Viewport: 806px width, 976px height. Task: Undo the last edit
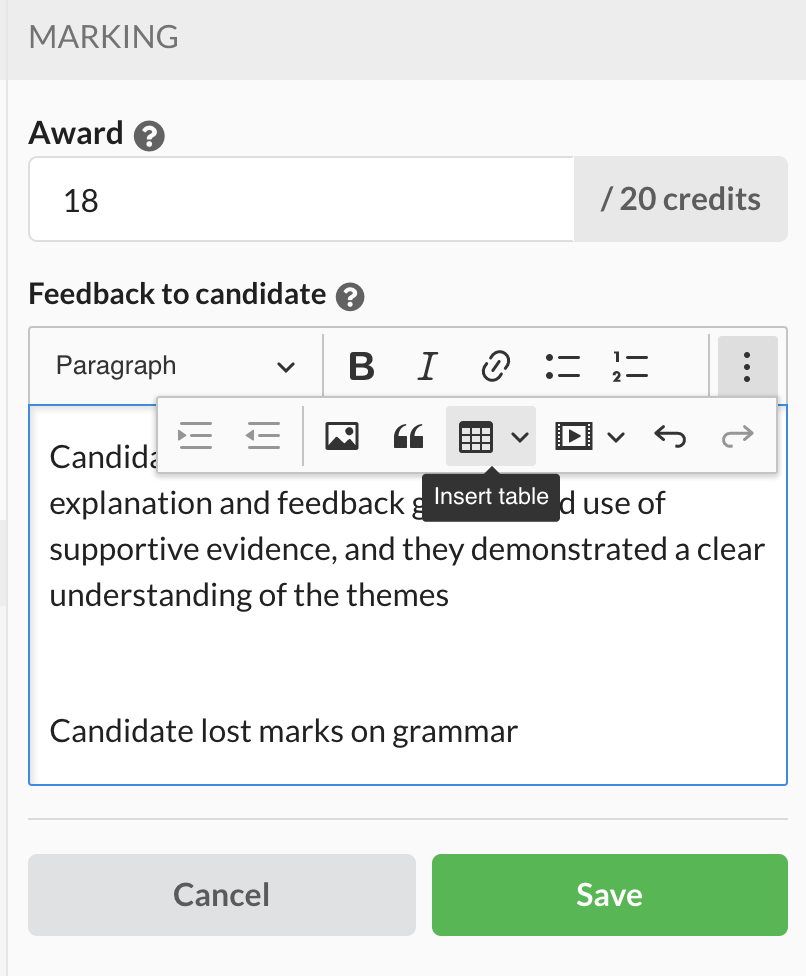point(670,436)
